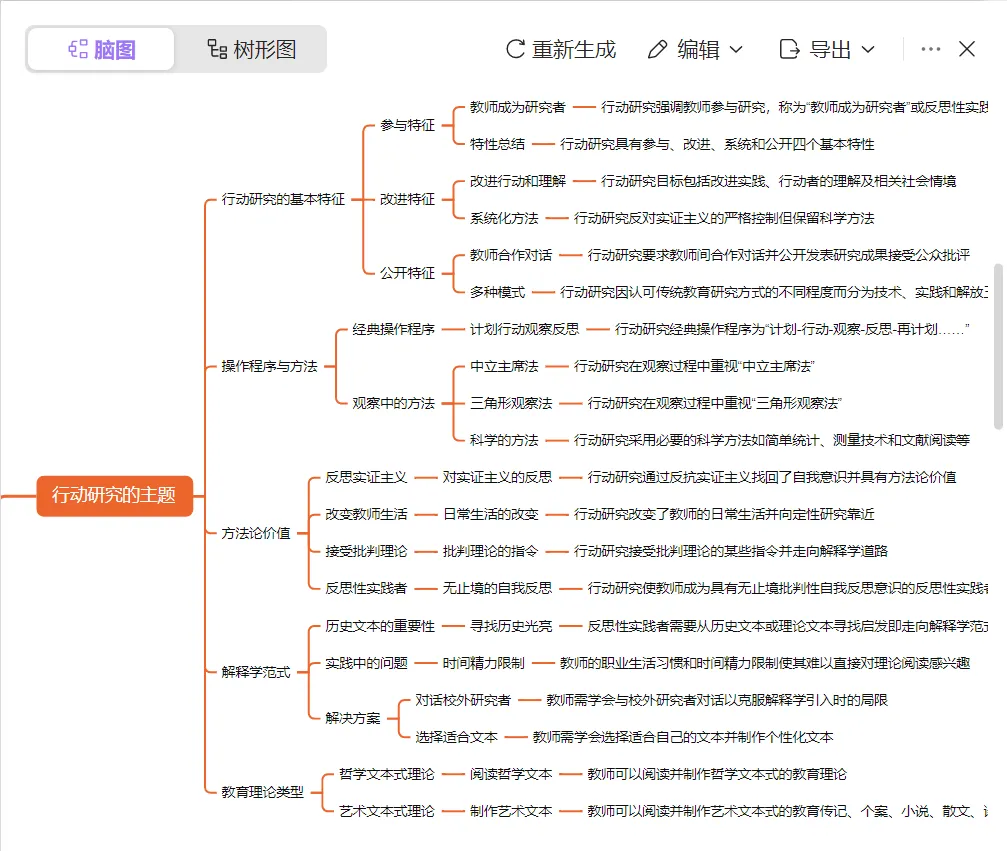Click the export document icon
This screenshot has height=851, width=1007.
click(x=789, y=49)
